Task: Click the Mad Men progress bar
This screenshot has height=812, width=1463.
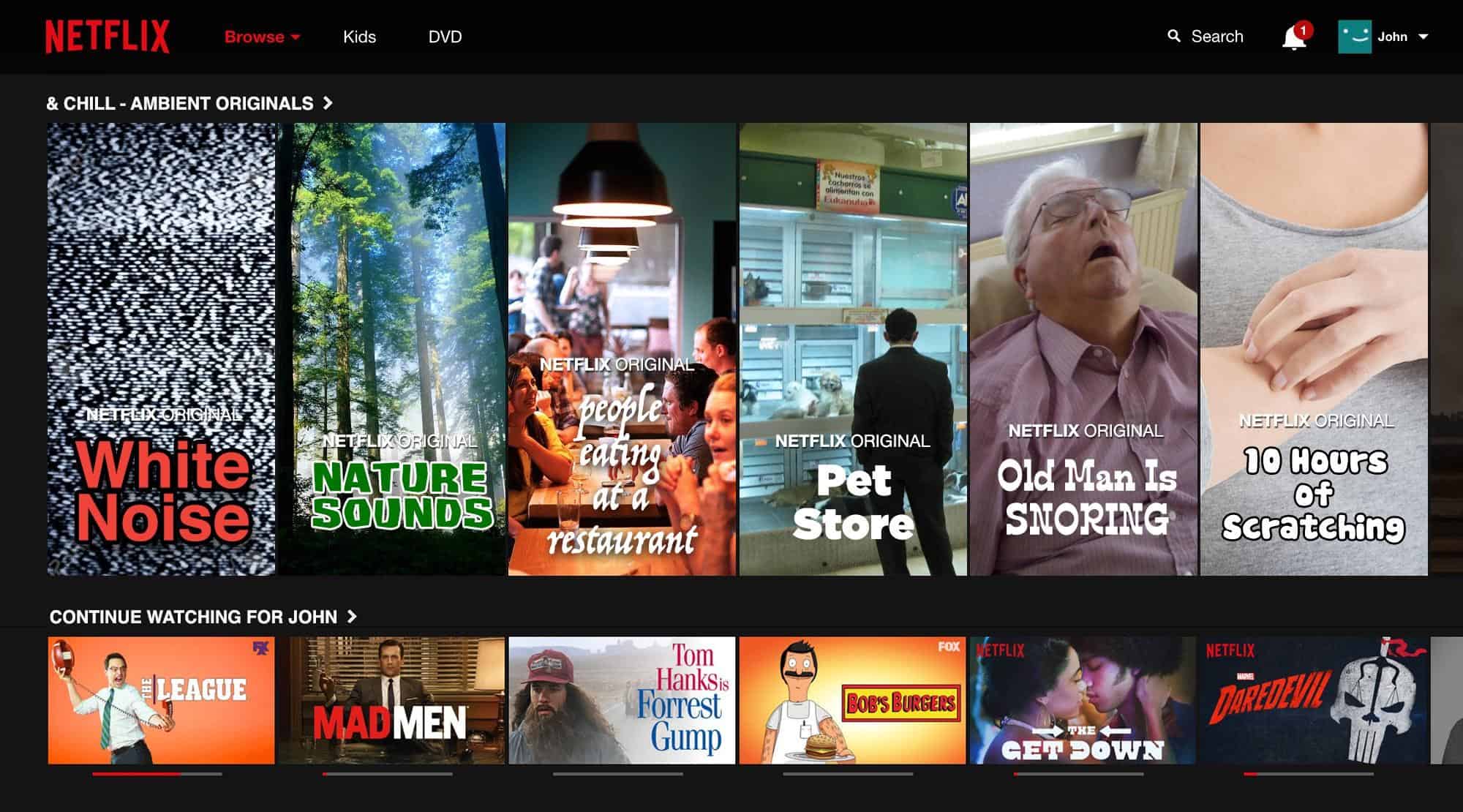Action: pos(388,774)
